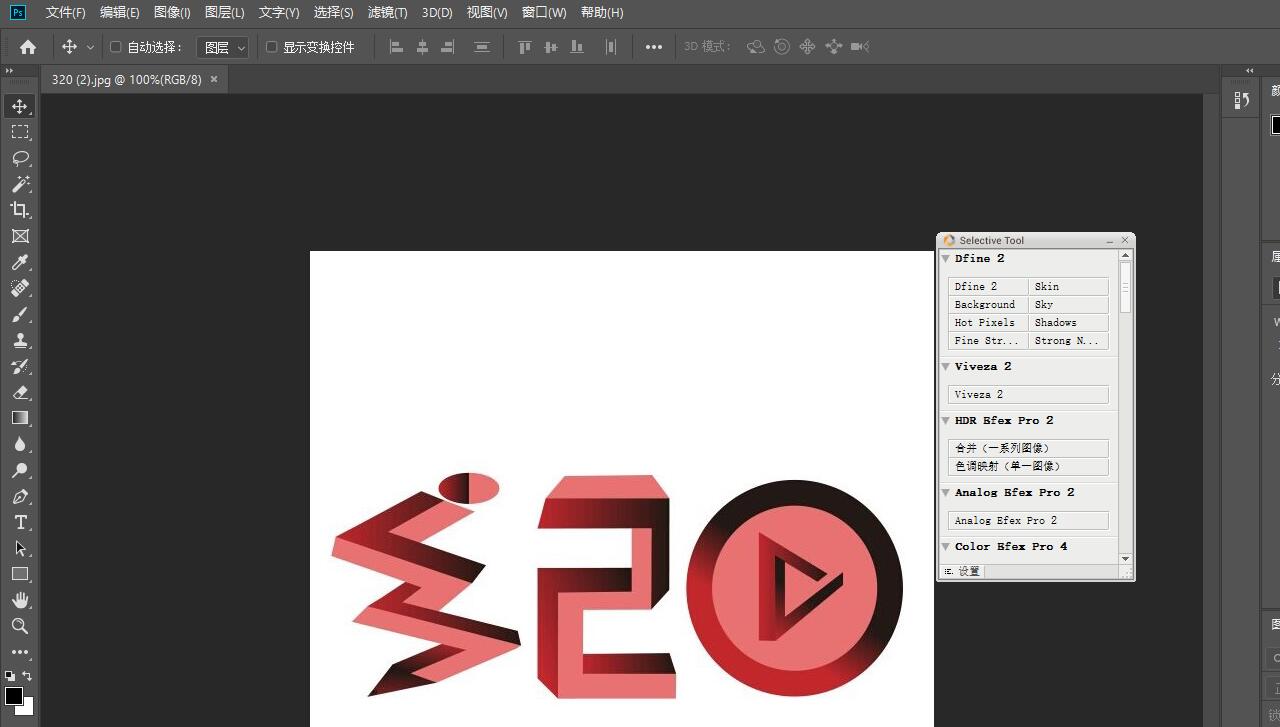Collapse the Dfine 2 section
The width and height of the screenshot is (1280, 727).
tap(946, 259)
